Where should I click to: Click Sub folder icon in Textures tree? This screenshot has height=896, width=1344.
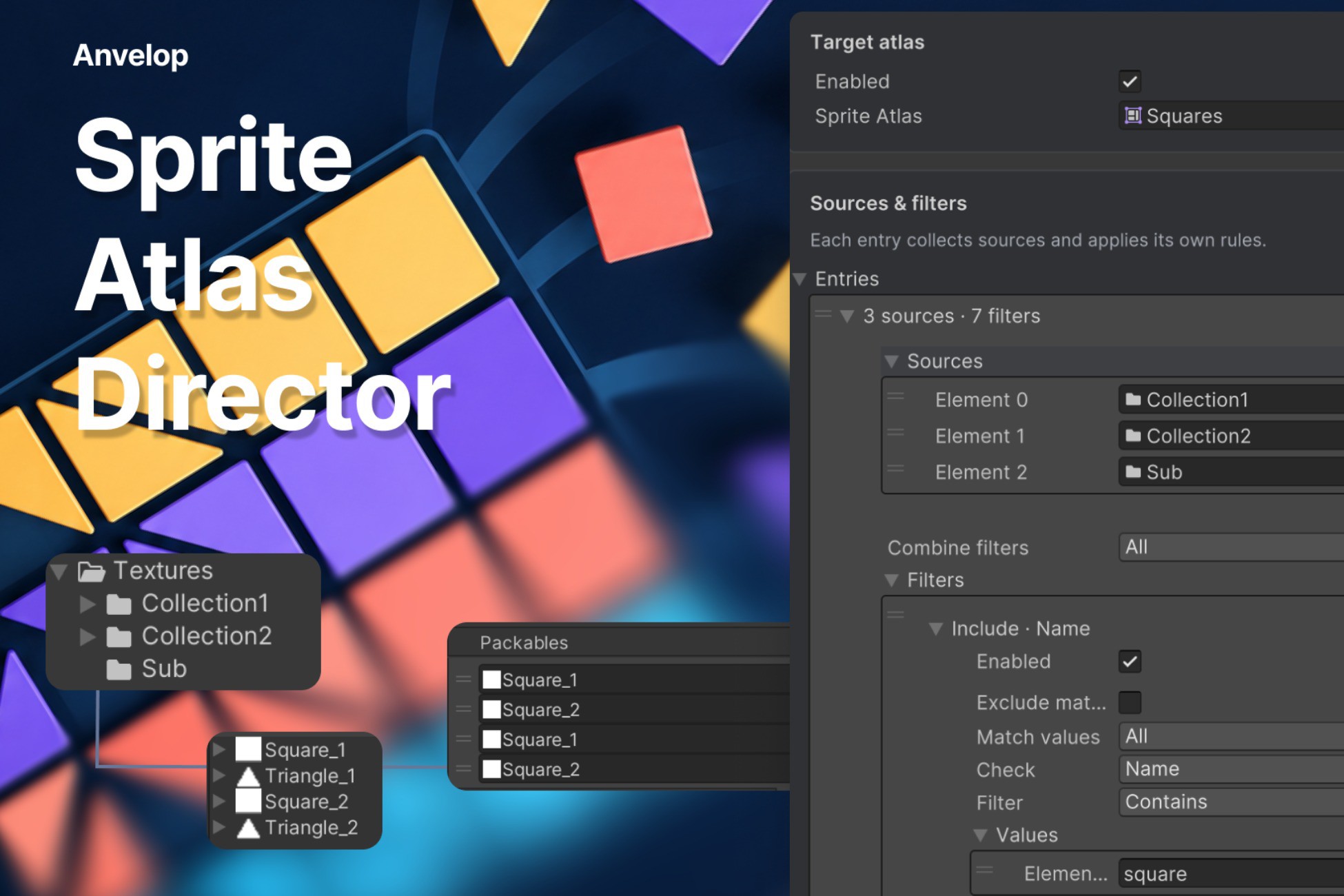tap(119, 669)
